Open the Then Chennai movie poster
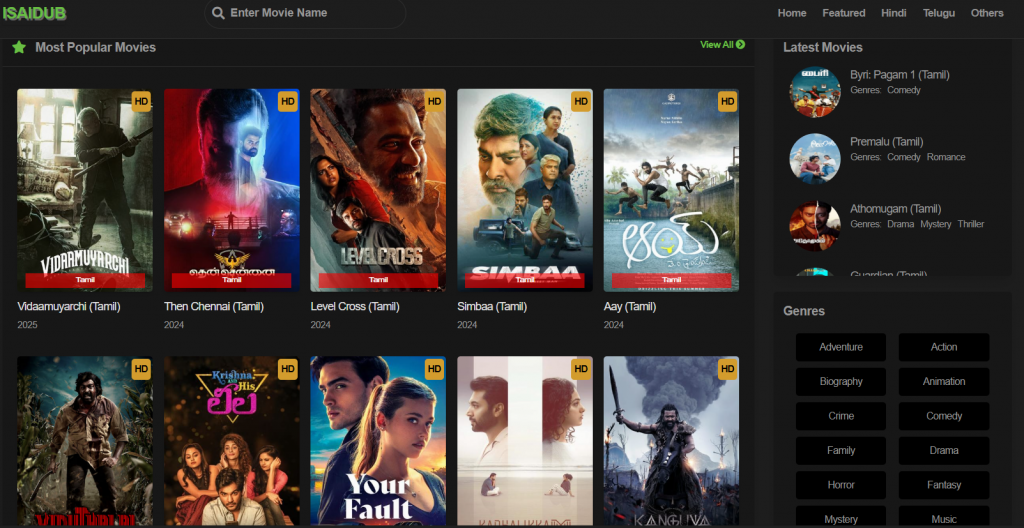The image size is (1024, 528). point(232,190)
